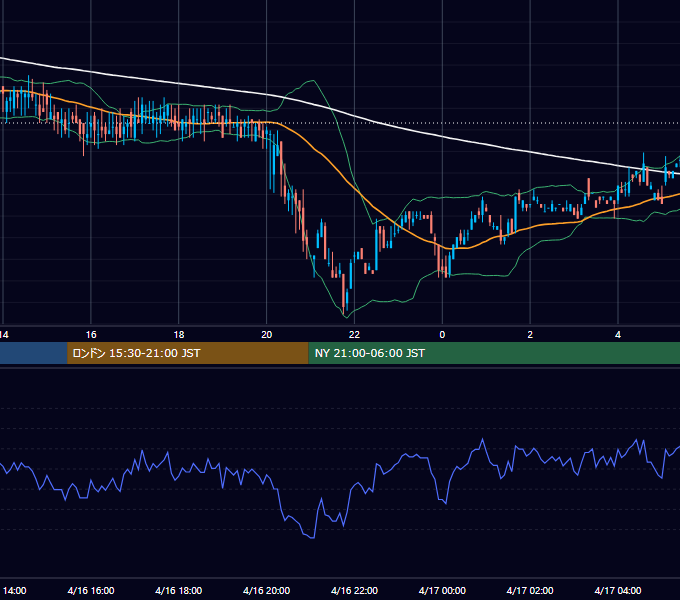Click the 22 label on upper time axis

coord(354,335)
